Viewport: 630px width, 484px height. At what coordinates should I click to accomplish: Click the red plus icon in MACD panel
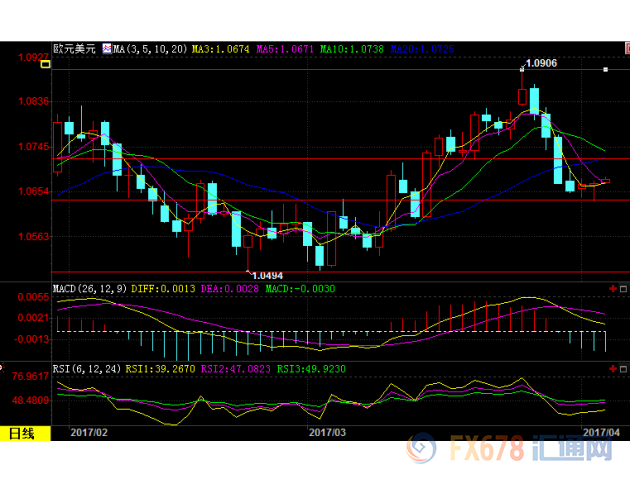(x=613, y=288)
